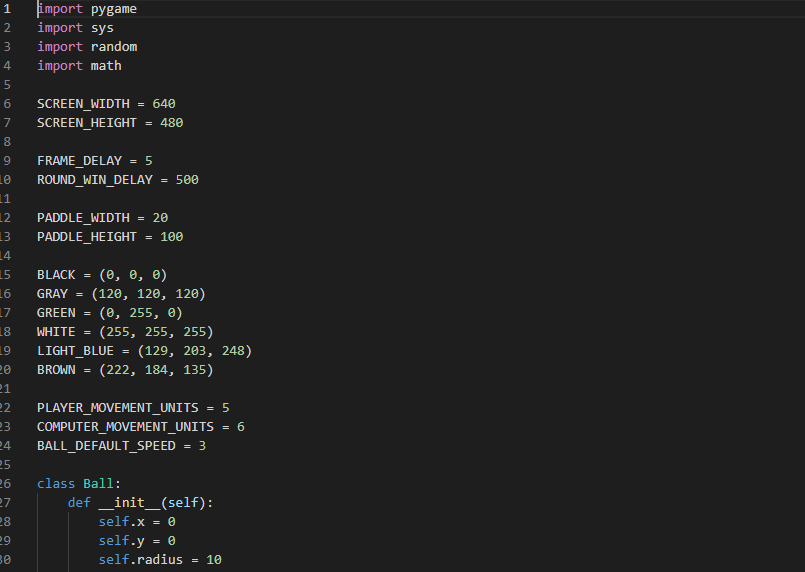Click random in the import statement
The image size is (805, 572).
114,47
